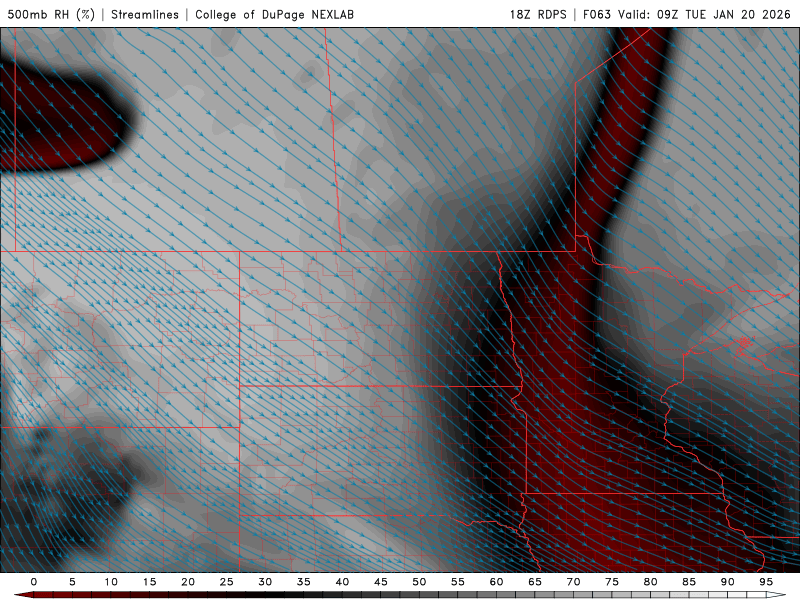The height and width of the screenshot is (600, 800).
Task: Click the "20" color scale label
Action: click(188, 582)
